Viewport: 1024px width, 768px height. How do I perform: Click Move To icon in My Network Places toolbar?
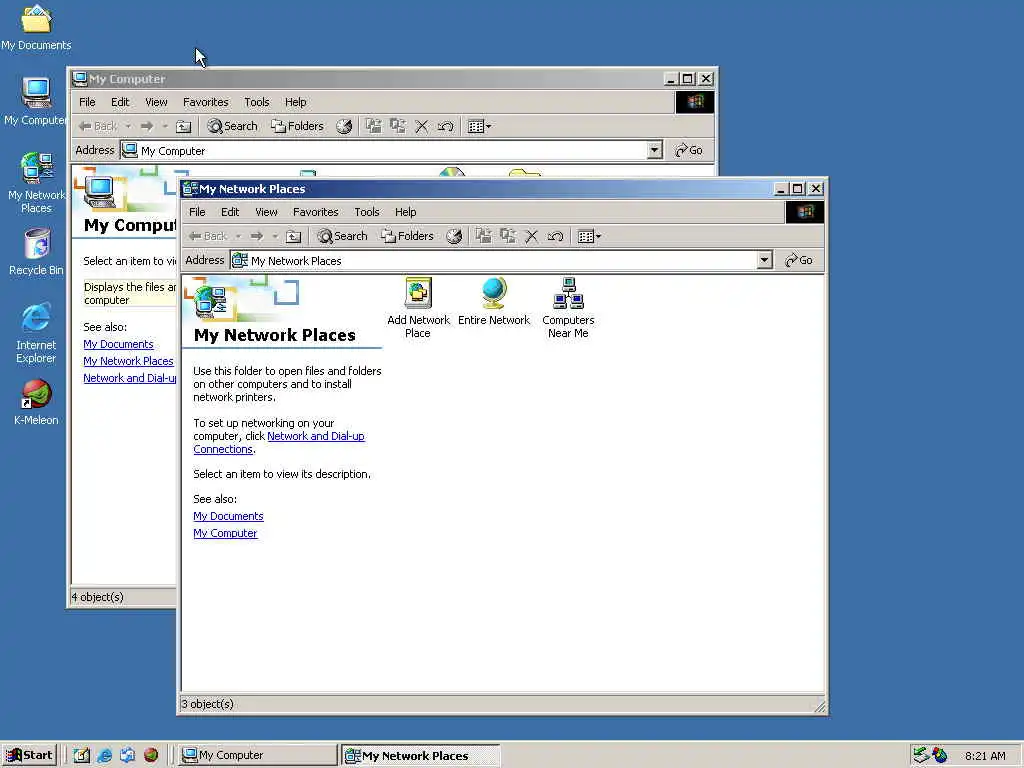coord(483,236)
